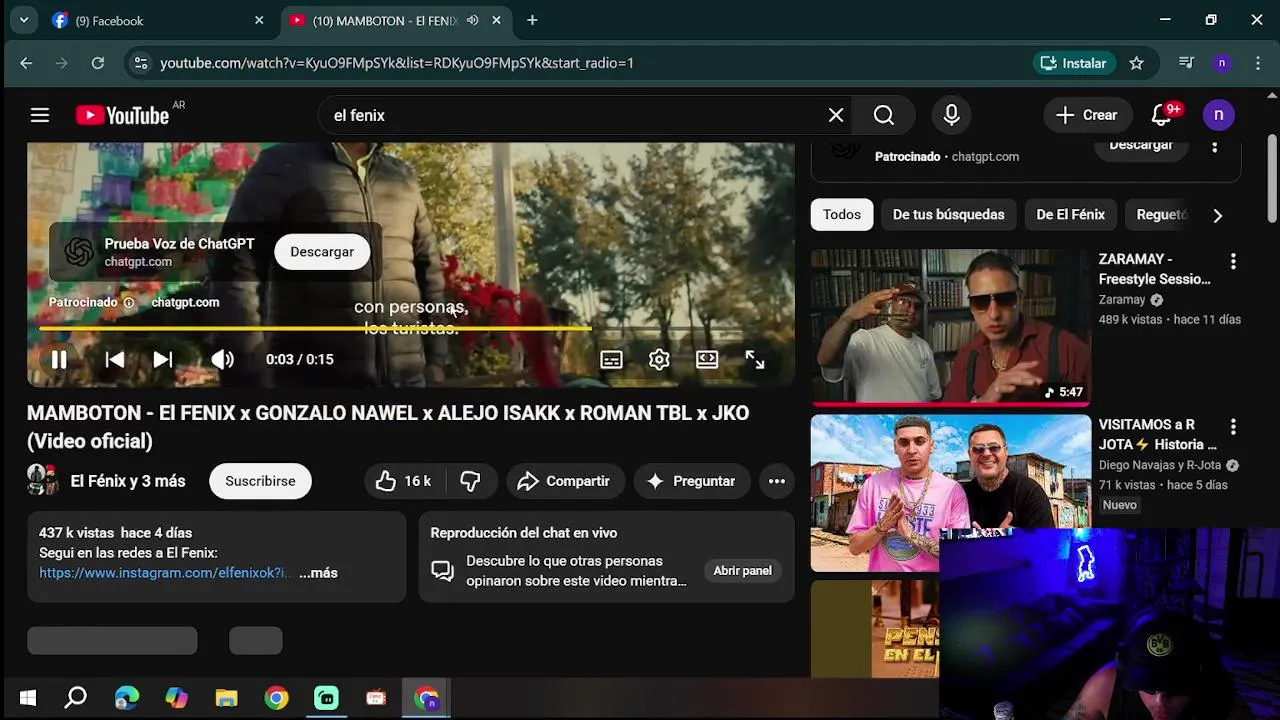Switch to theater mode

707,360
